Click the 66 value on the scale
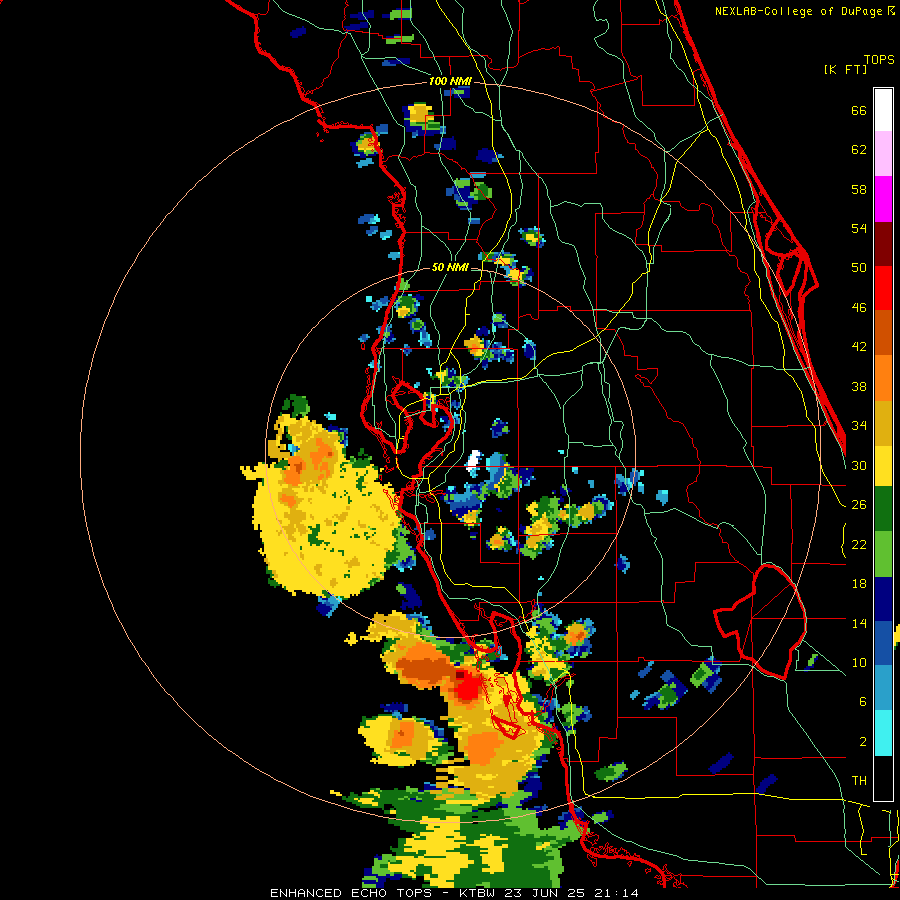900x900 pixels. pos(859,110)
